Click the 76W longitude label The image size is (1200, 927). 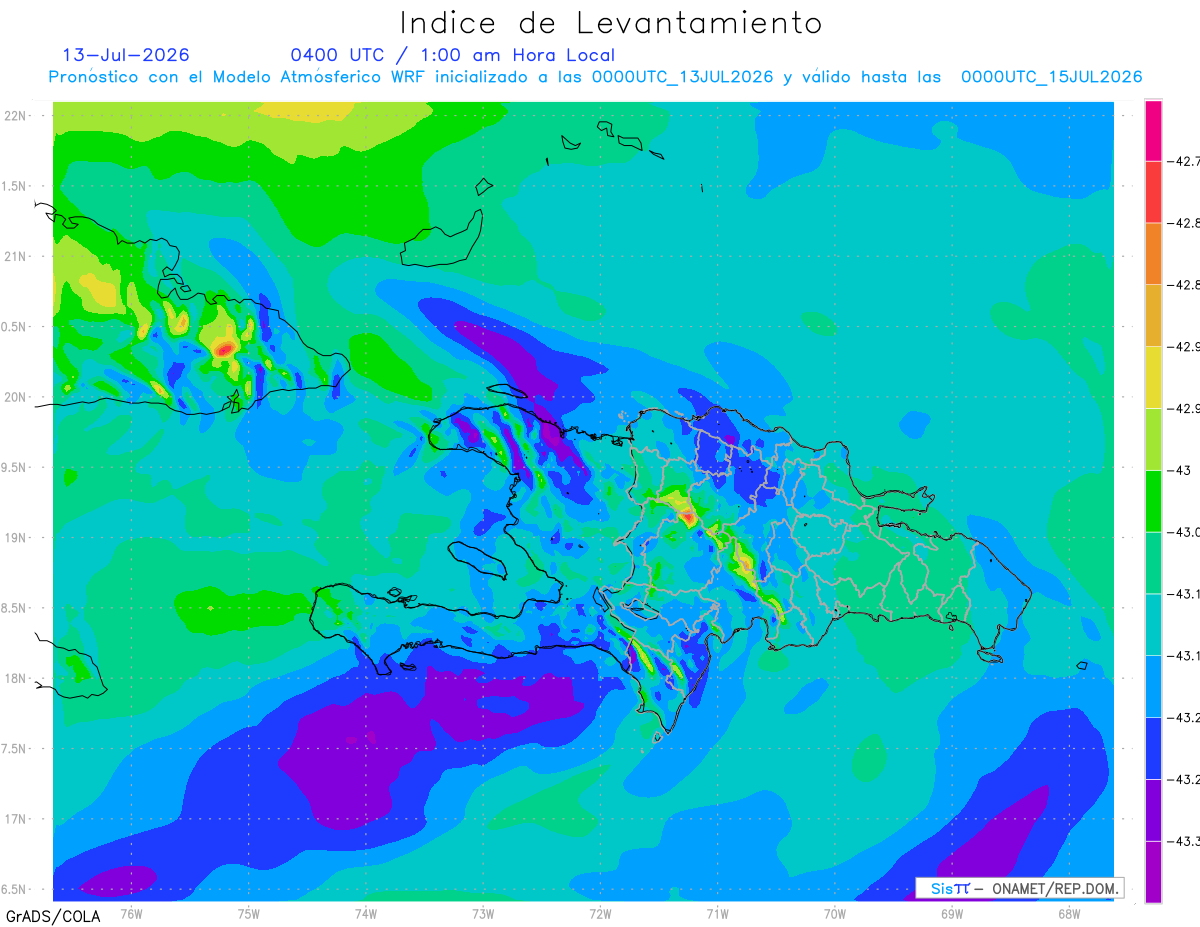pos(131,913)
